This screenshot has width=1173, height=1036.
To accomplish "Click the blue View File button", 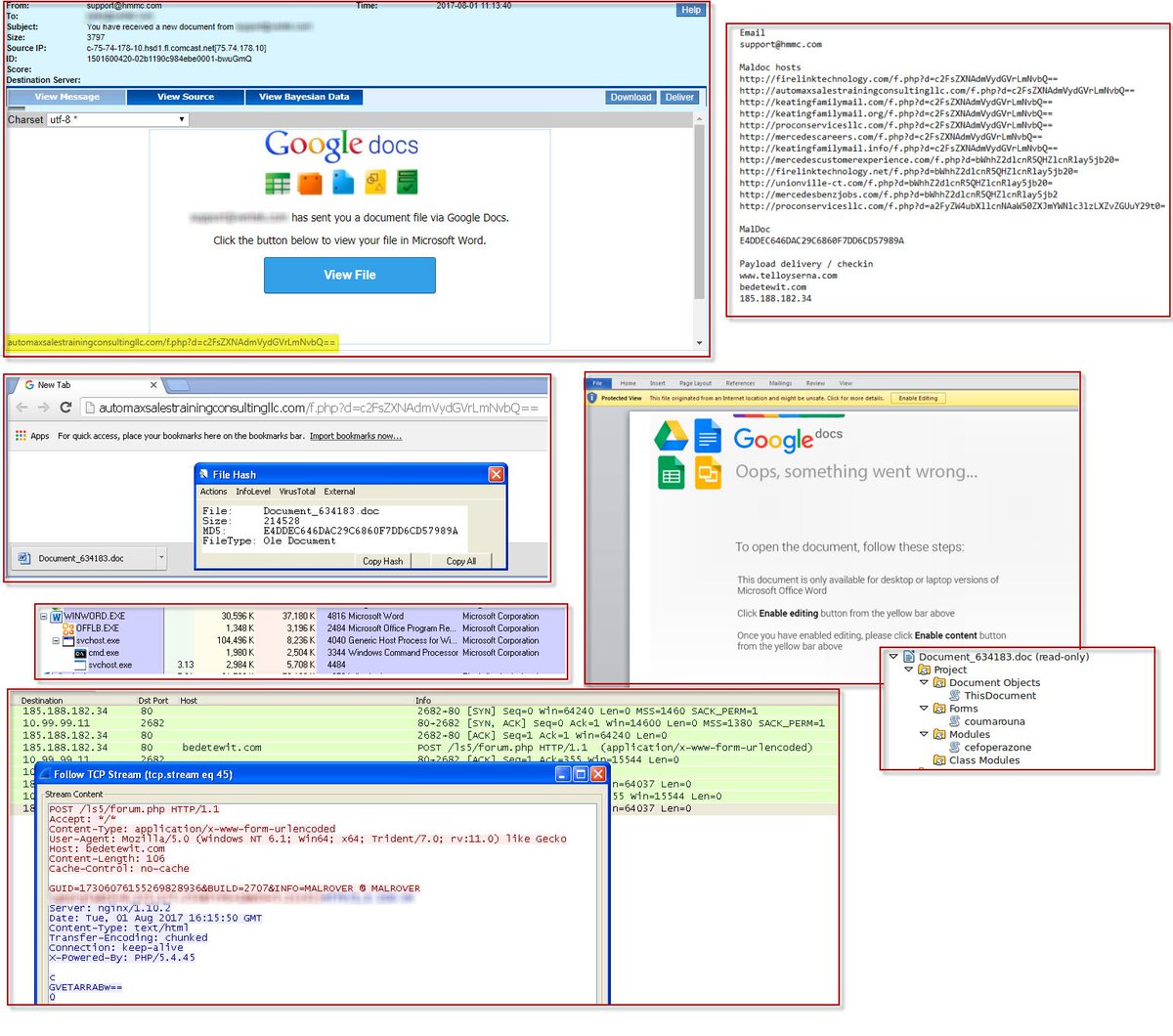I will pyautogui.click(x=349, y=276).
